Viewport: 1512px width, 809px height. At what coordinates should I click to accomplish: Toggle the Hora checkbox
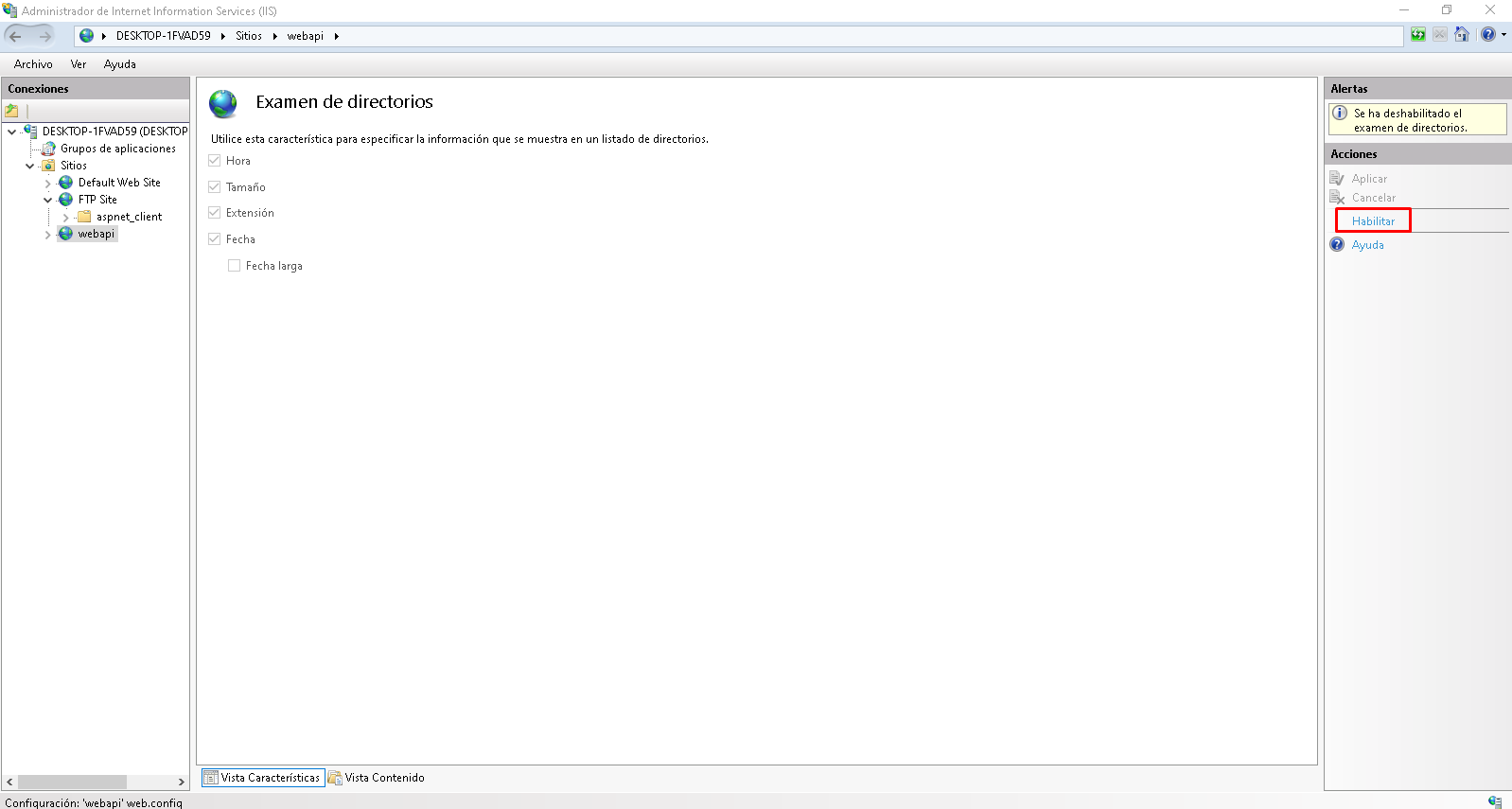pos(215,161)
